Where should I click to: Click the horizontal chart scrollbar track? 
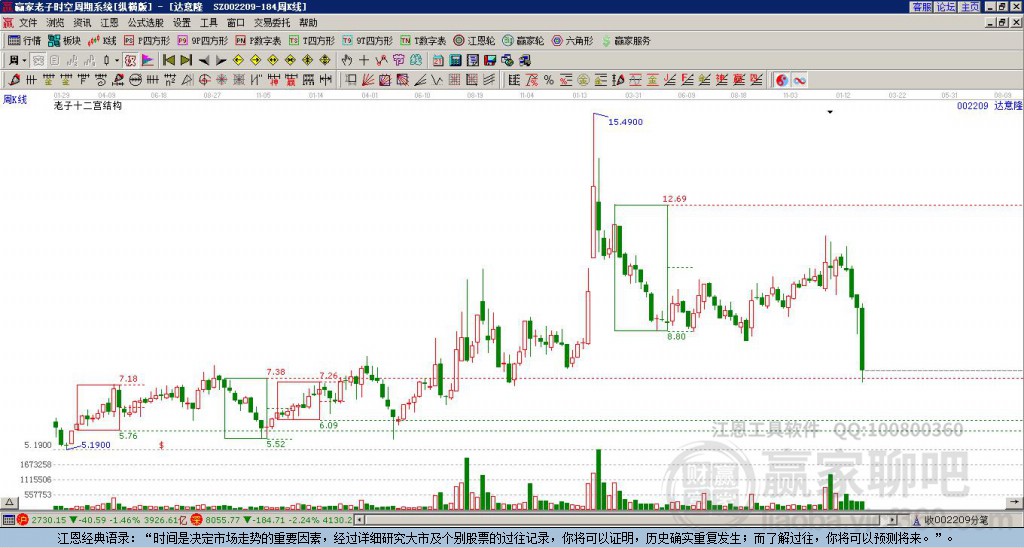pos(627,520)
